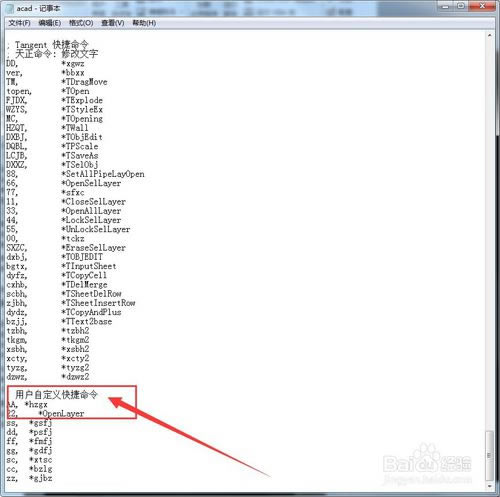500x497 pixels.
Task: Click the '*gjbz' text
Action: point(41,478)
